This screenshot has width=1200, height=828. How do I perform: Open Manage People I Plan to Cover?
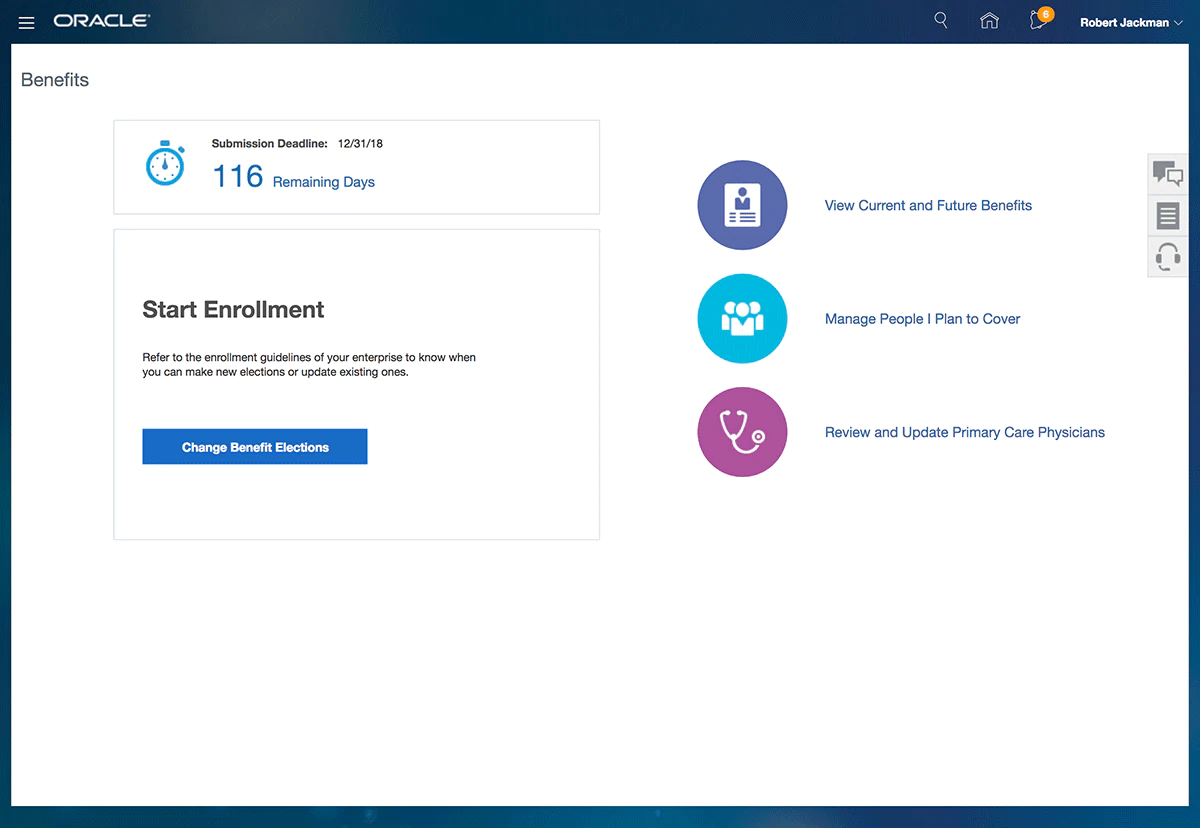click(x=922, y=319)
